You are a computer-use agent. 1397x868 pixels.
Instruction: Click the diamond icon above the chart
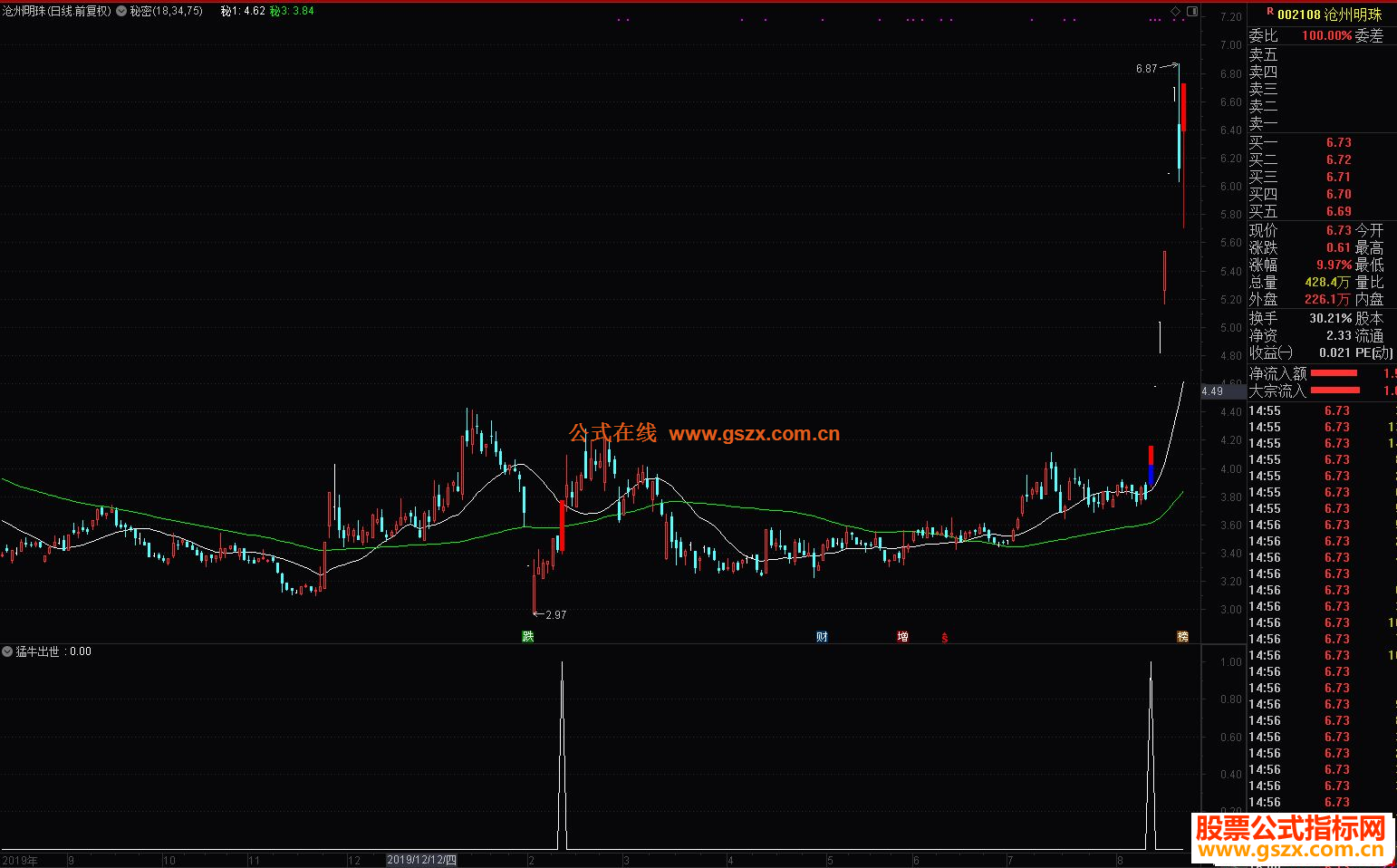(1176, 11)
